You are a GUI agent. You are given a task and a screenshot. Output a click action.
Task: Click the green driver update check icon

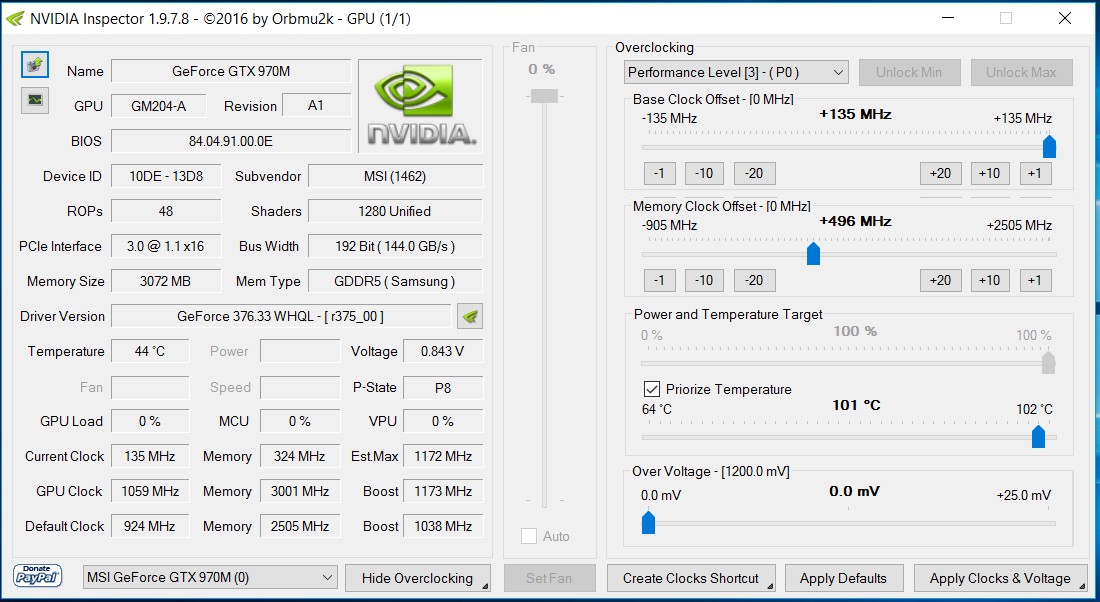pos(470,316)
